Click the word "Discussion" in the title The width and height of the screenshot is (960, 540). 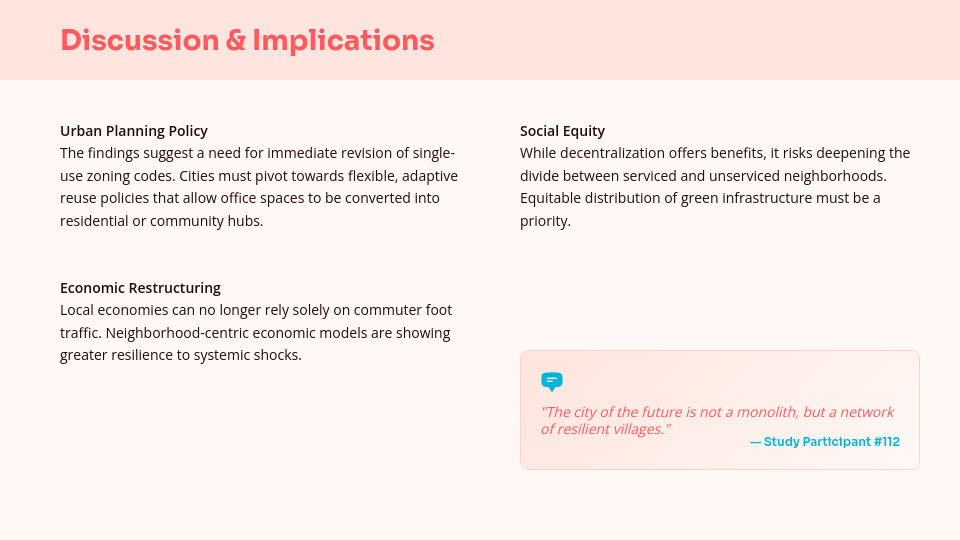pos(139,40)
